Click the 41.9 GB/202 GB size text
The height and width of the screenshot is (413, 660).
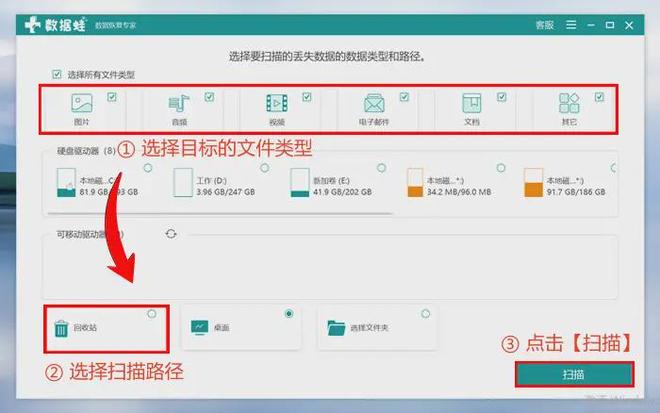(342, 192)
